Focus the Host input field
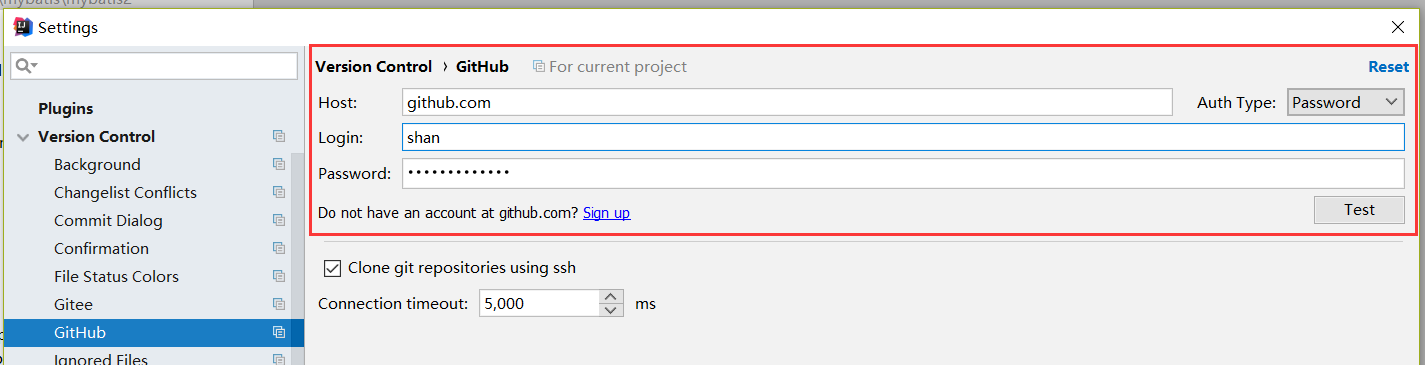This screenshot has width=1425, height=365. click(787, 102)
